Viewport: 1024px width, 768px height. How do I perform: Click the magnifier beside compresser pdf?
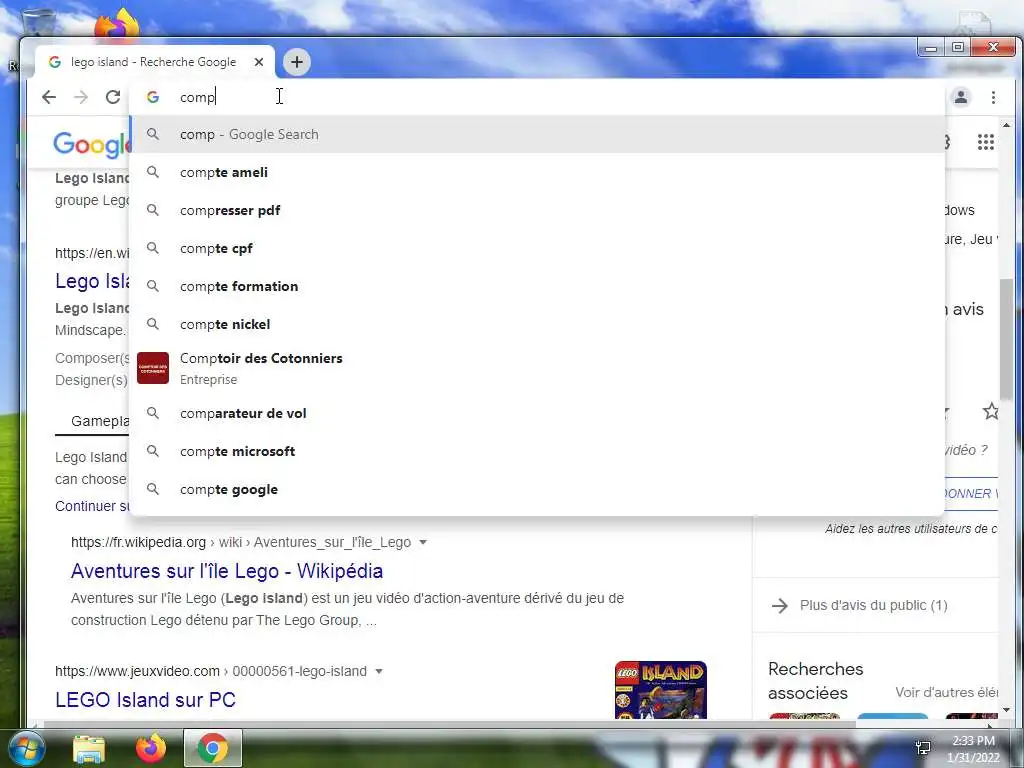[153, 210]
